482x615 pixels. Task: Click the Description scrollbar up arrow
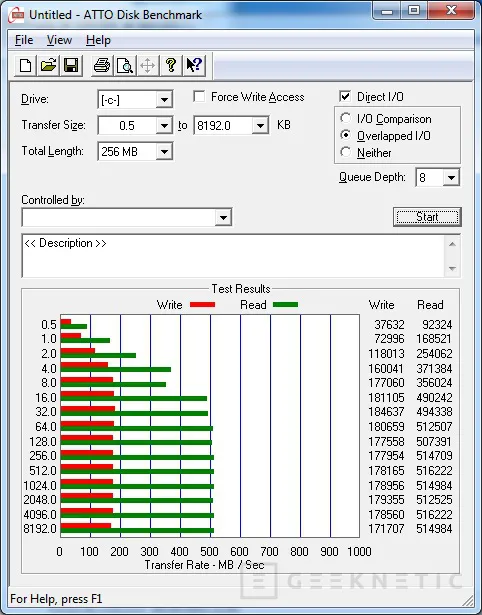452,244
